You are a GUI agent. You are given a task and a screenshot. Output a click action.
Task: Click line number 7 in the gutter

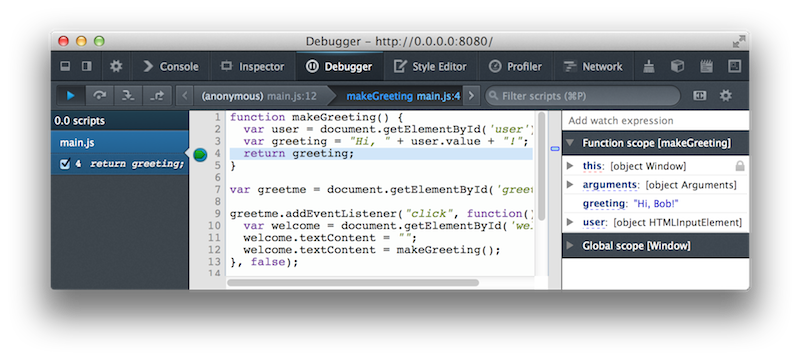pos(218,190)
